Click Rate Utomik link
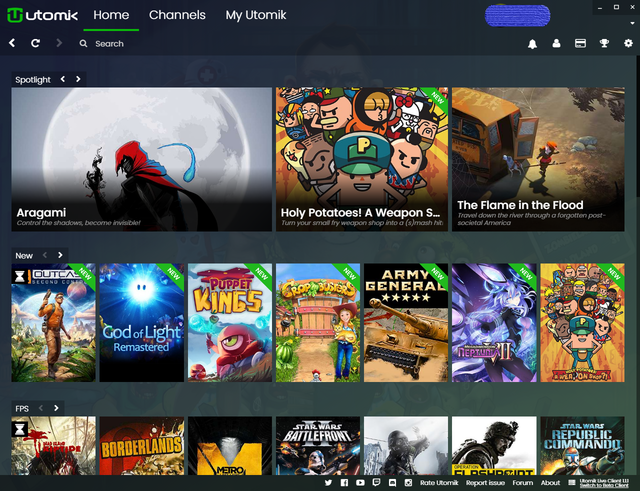Image resolution: width=640 pixels, height=491 pixels. click(439, 483)
